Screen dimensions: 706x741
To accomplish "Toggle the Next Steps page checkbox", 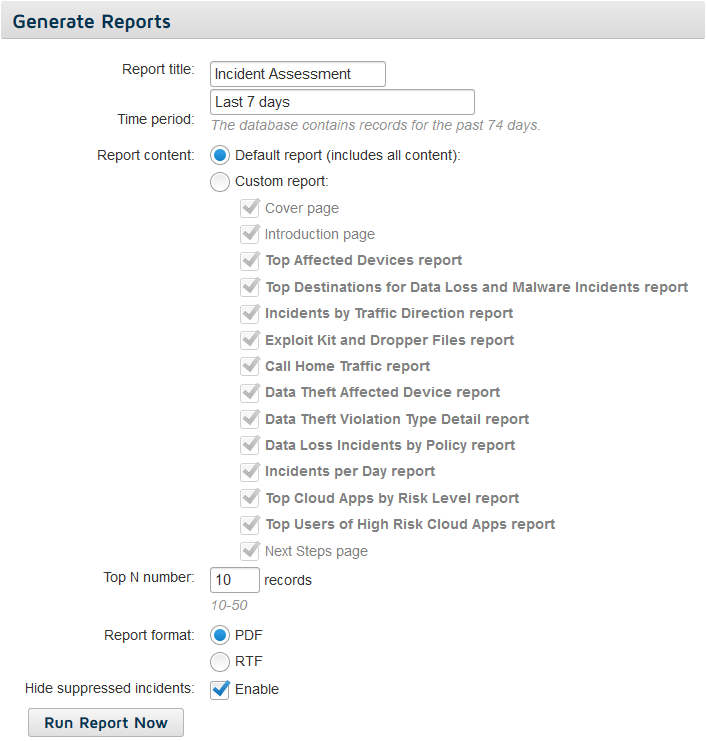I will point(250,551).
